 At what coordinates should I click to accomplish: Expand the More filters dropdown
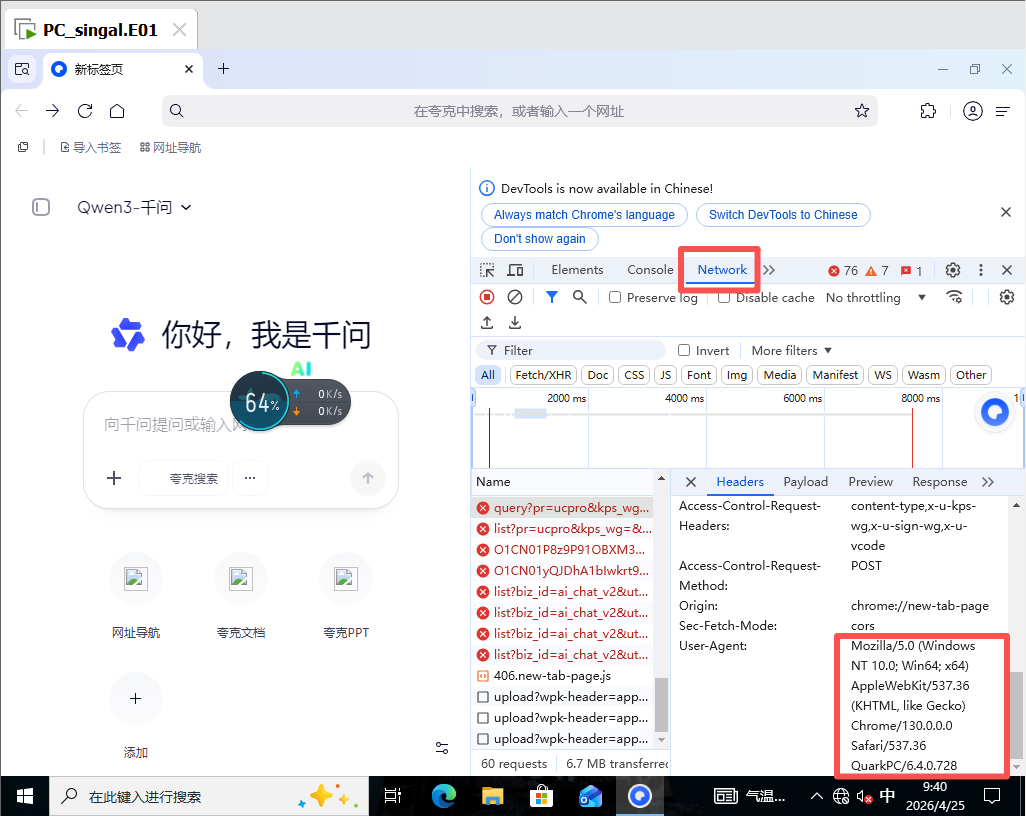pyautogui.click(x=791, y=350)
